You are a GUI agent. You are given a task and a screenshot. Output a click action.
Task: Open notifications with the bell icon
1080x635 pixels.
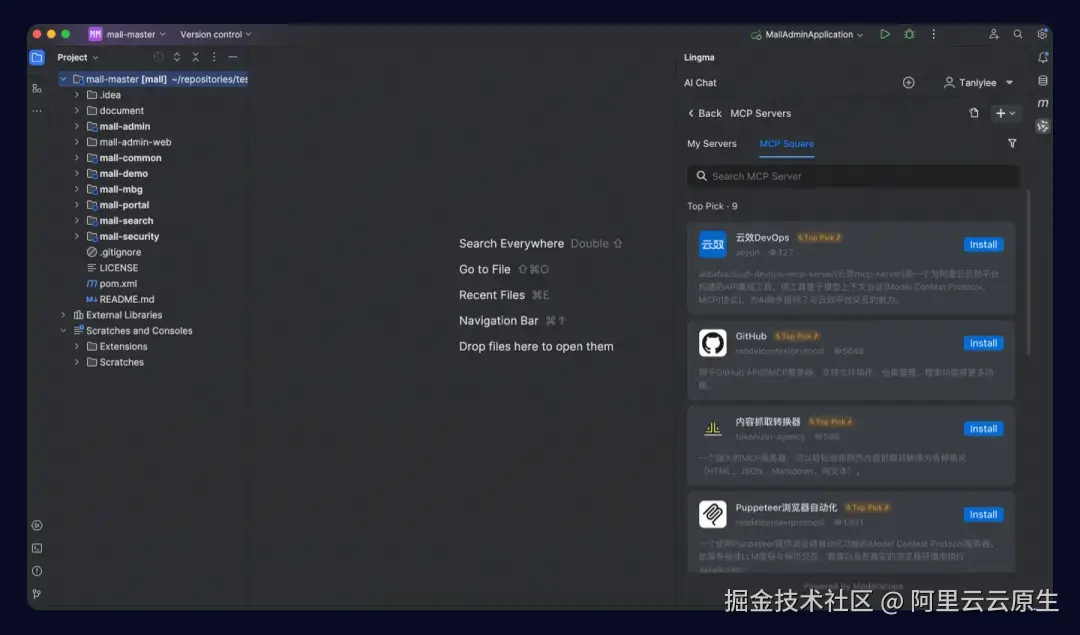(x=1043, y=58)
